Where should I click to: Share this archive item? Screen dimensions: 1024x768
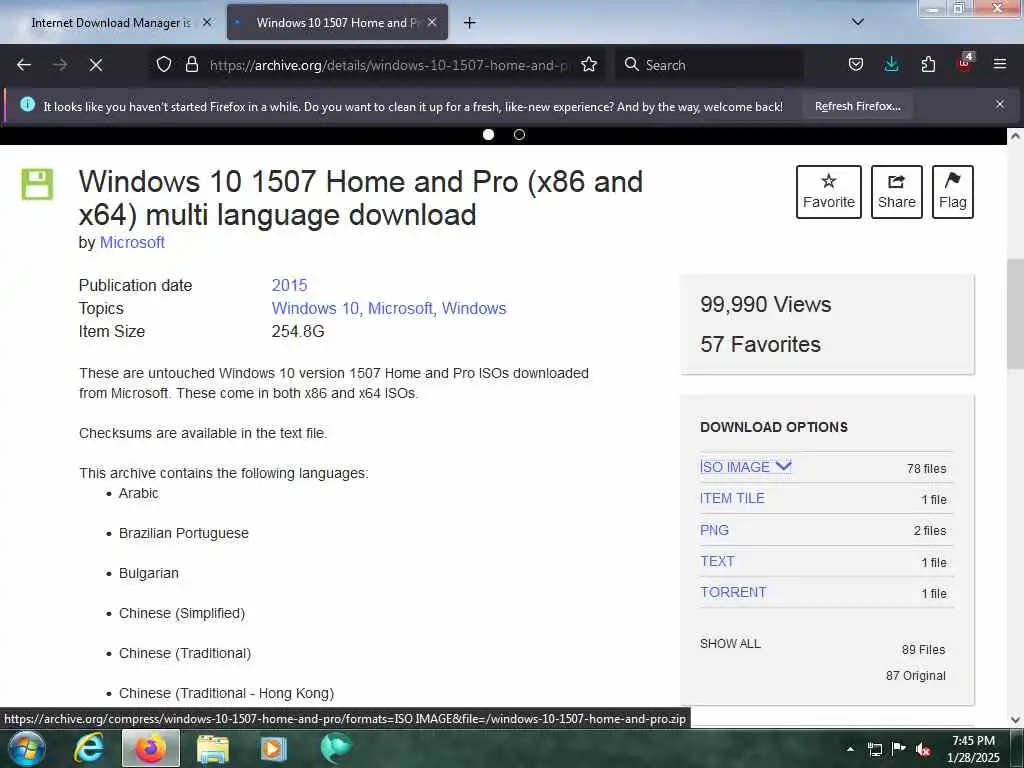point(897,192)
